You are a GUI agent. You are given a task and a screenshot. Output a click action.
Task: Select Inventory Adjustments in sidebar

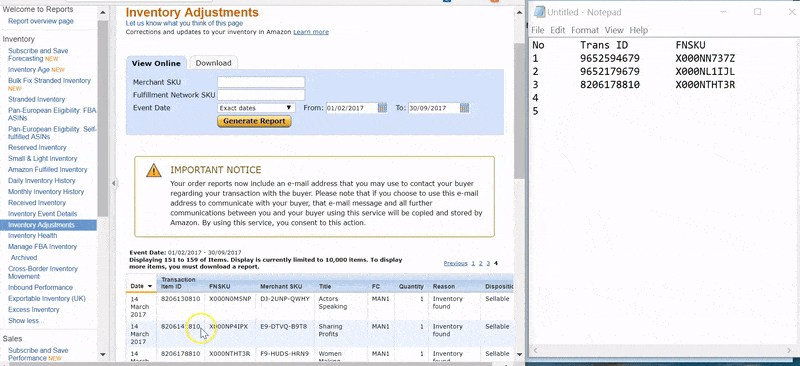tap(48, 225)
